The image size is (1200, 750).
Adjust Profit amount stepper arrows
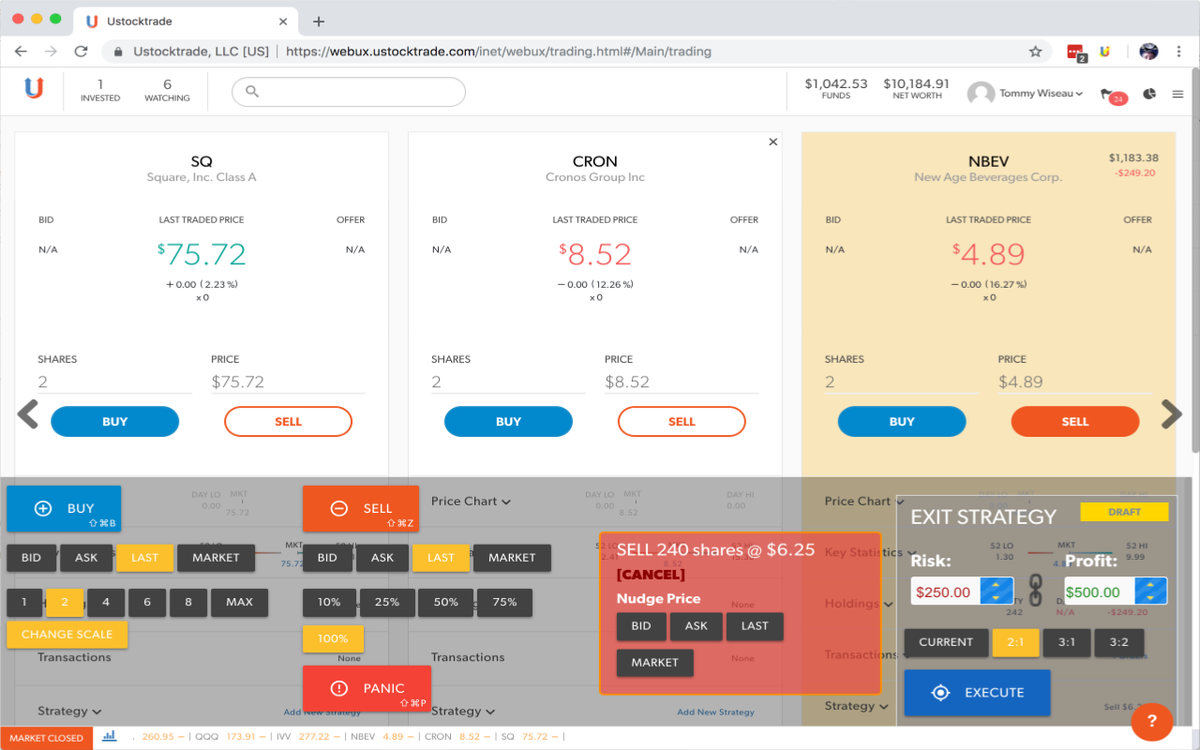(x=1150, y=591)
